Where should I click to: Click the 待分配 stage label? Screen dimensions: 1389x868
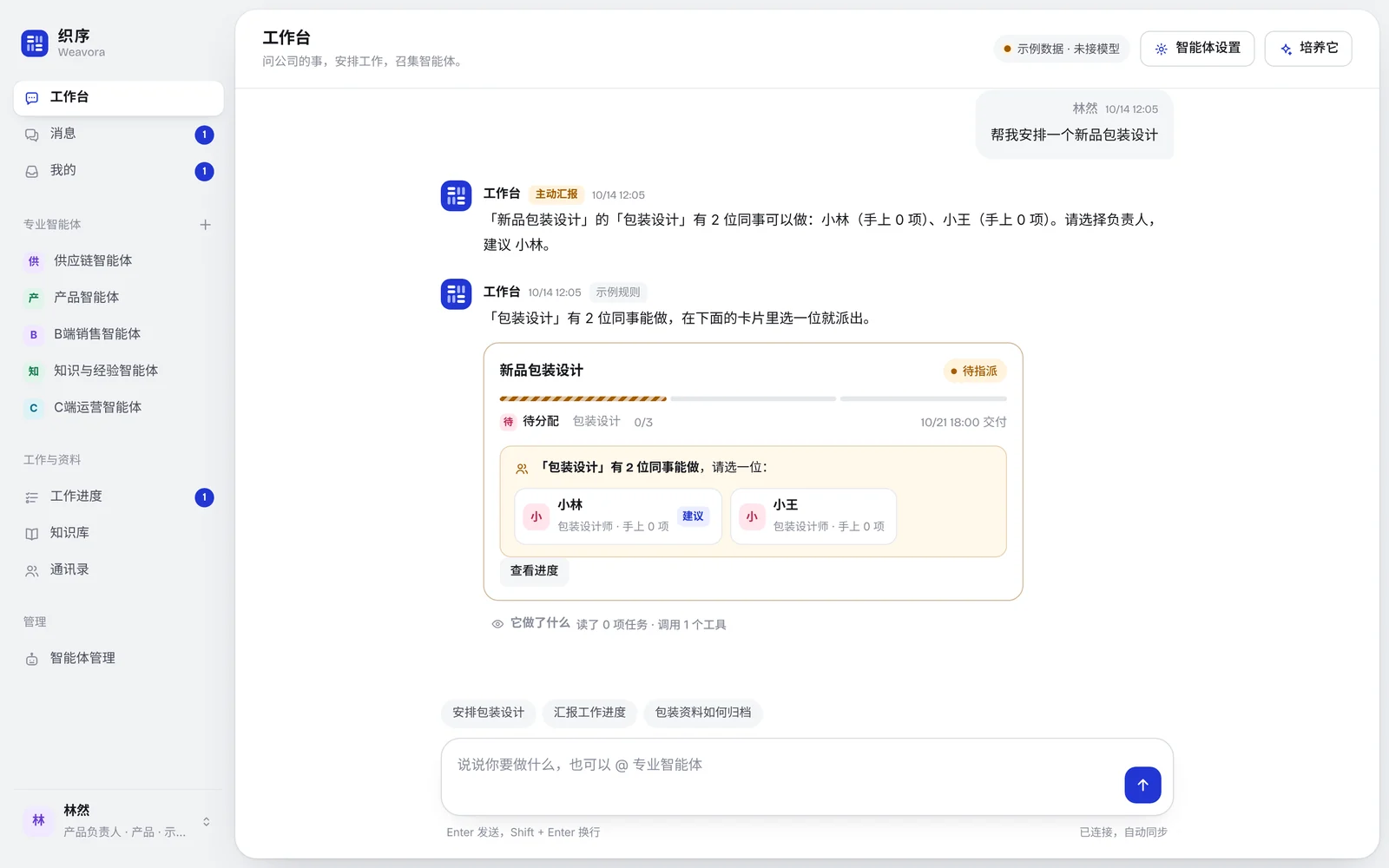coord(540,422)
